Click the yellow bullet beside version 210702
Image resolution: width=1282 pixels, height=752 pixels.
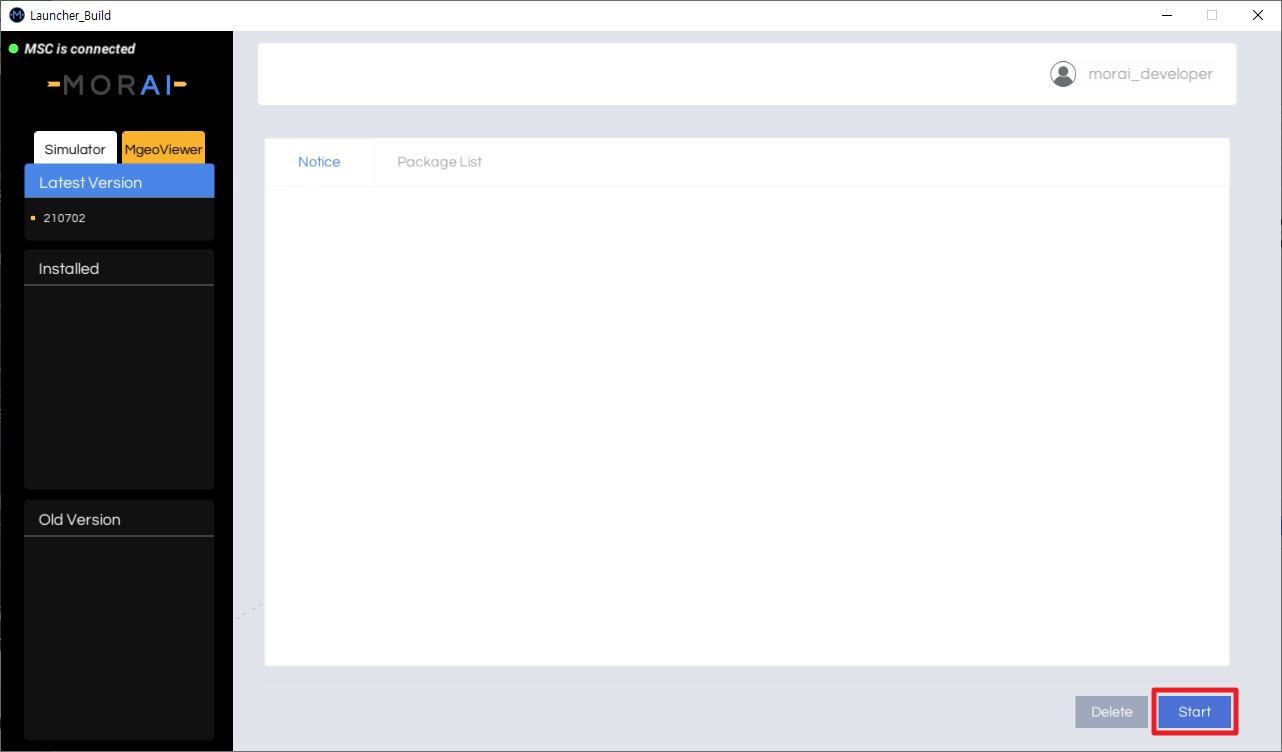click(33, 218)
